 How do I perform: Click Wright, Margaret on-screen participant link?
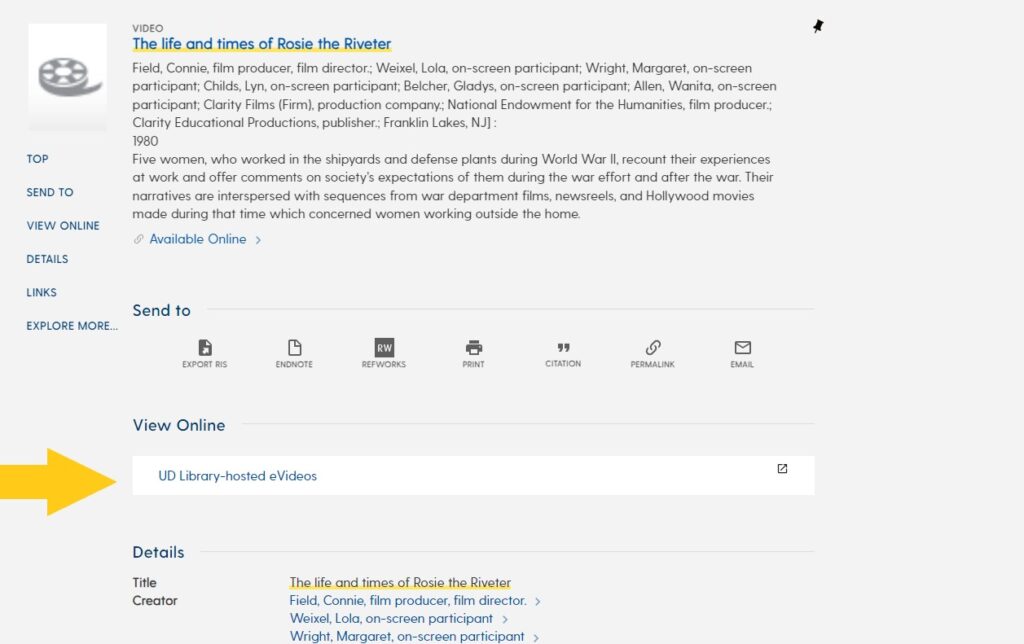tap(407, 636)
